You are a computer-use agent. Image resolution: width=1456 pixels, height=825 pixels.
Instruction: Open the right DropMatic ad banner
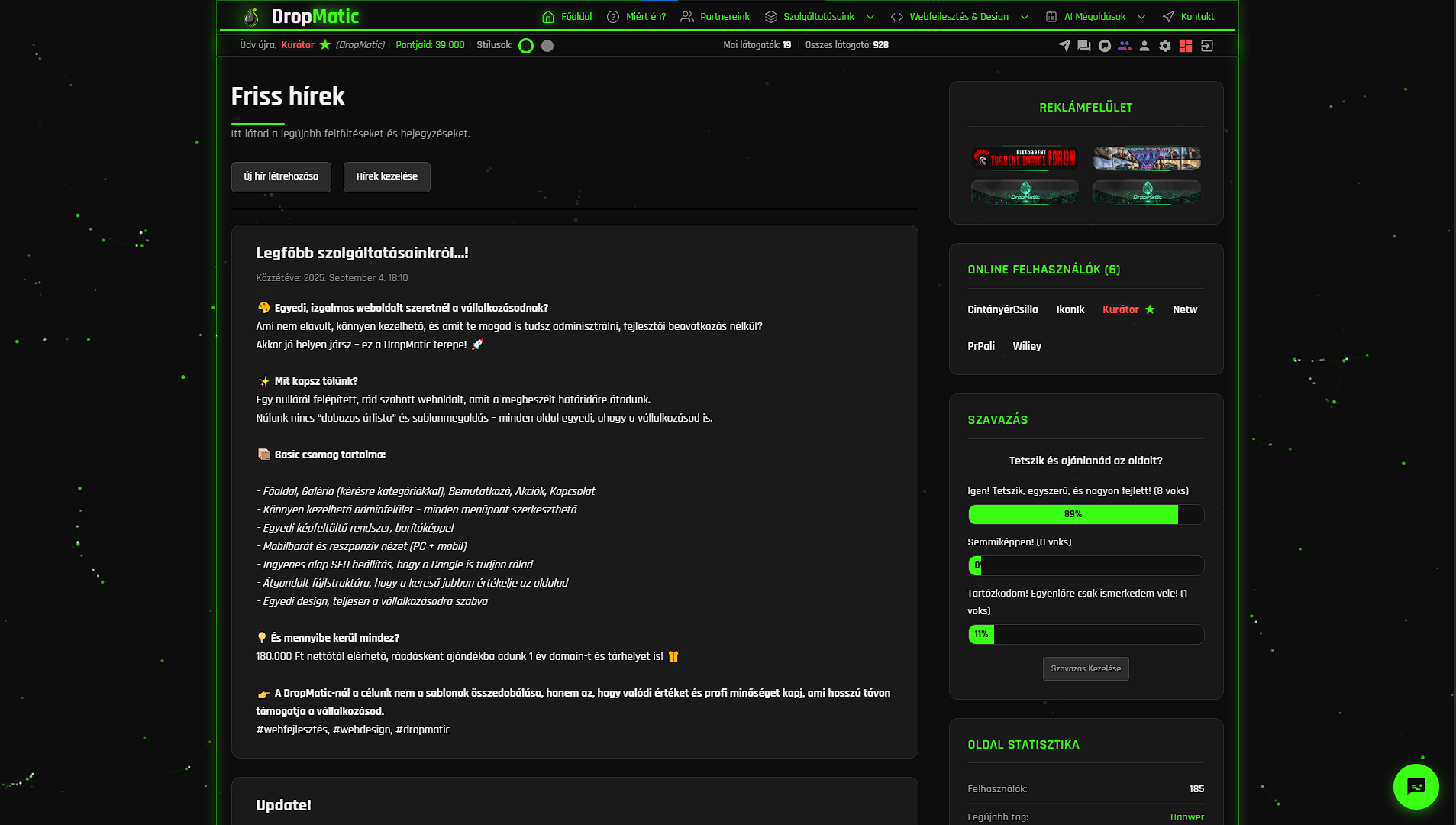(x=1147, y=192)
